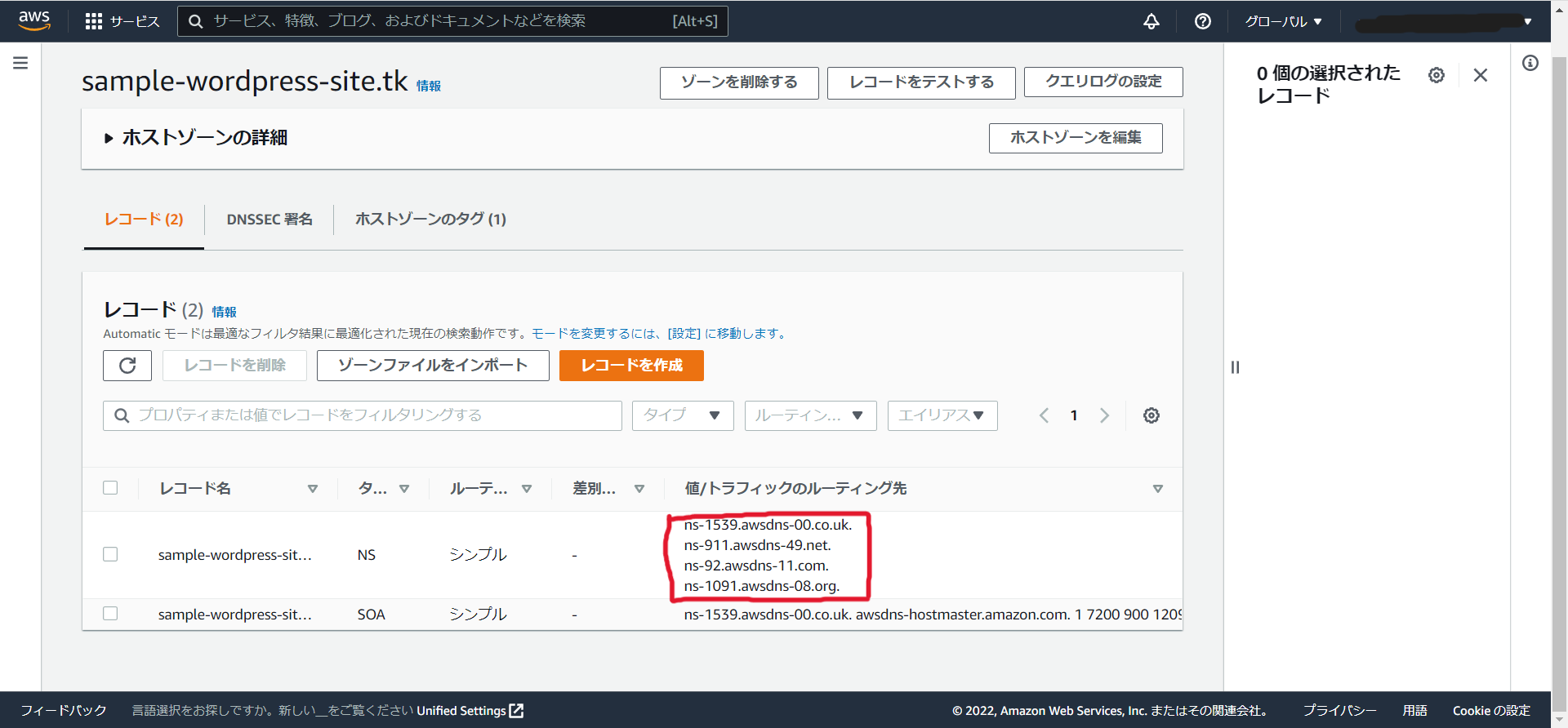Image resolution: width=1568 pixels, height=728 pixels.
Task: Open the タイプ filter dropdown
Action: coord(683,415)
